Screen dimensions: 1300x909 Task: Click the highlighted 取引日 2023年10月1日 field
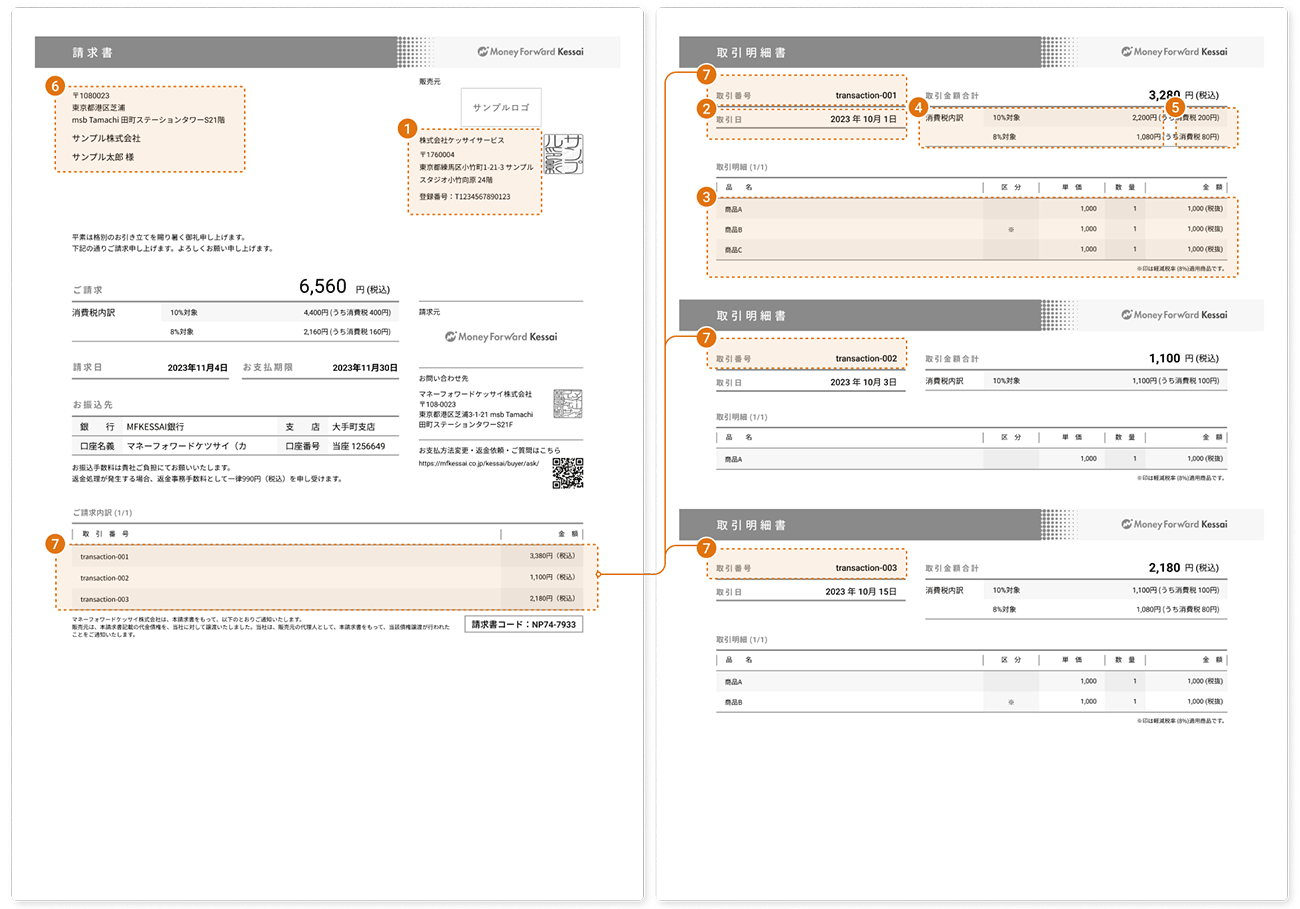point(807,119)
